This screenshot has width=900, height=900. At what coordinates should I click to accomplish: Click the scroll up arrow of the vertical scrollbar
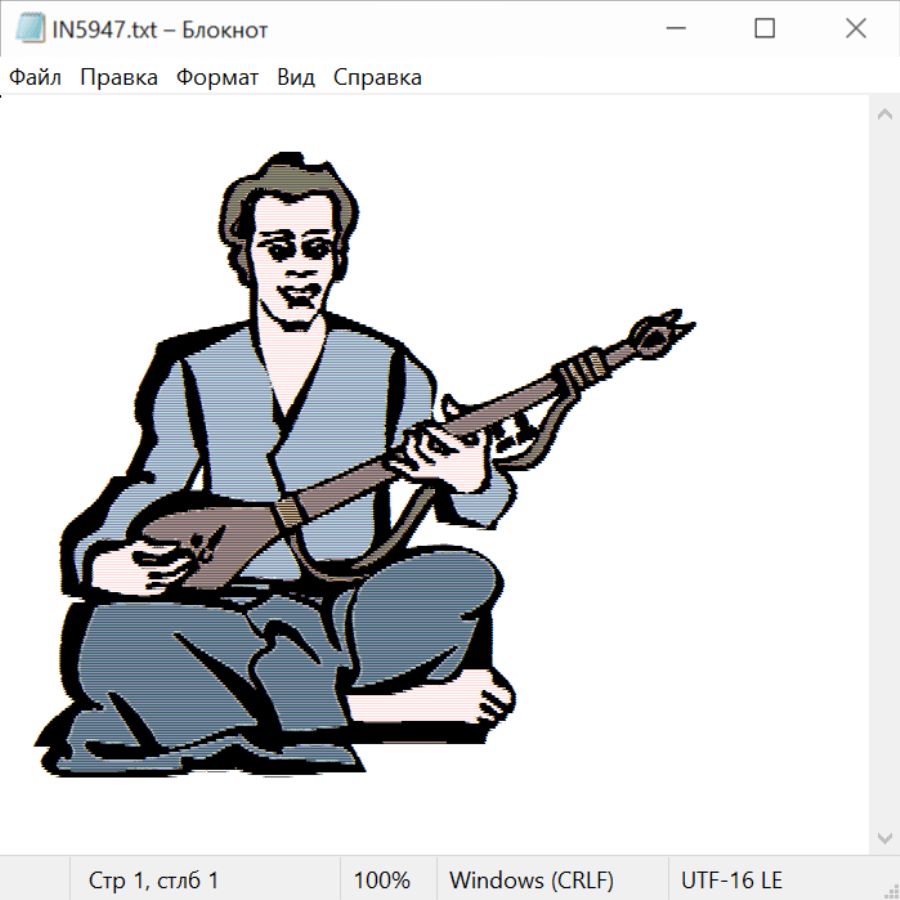coord(884,115)
